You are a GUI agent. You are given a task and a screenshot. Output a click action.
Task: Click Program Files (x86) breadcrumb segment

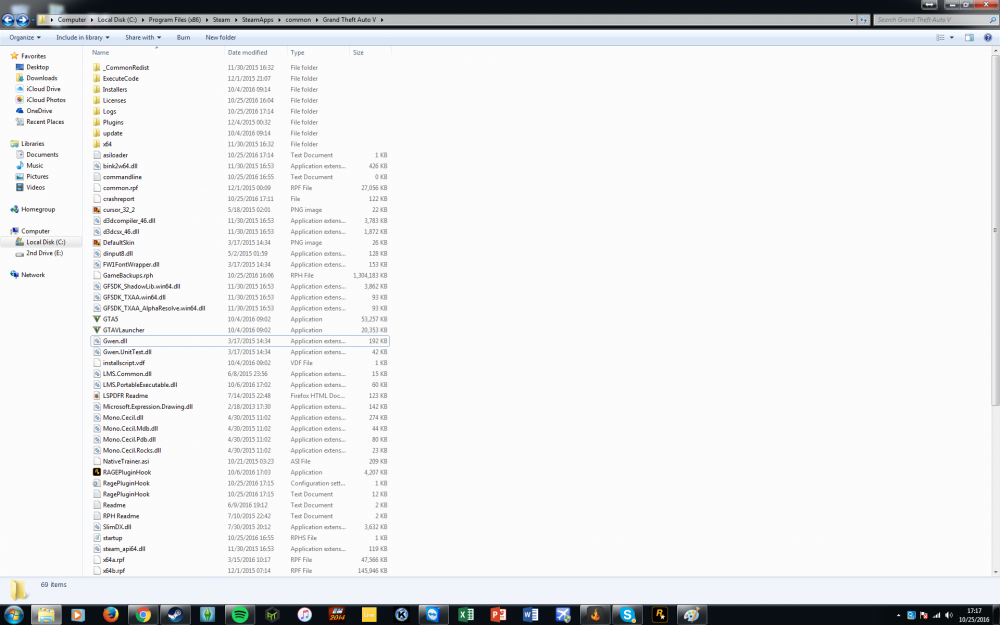pos(175,20)
